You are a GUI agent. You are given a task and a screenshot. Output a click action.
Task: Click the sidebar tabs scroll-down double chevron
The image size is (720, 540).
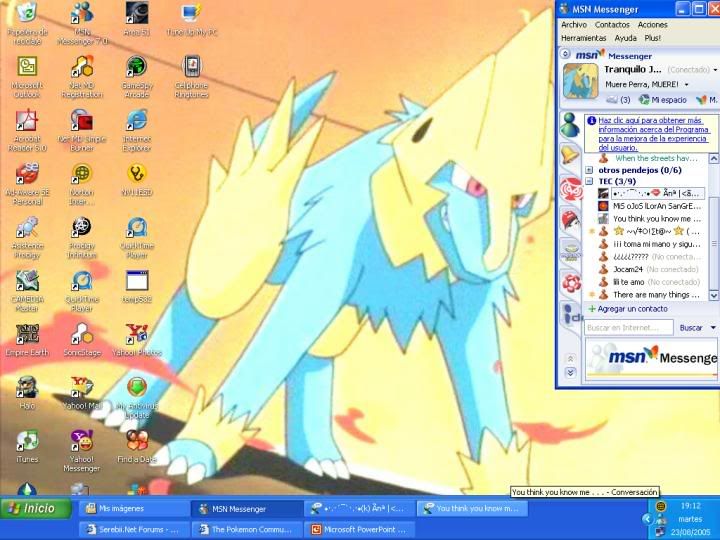(570, 372)
